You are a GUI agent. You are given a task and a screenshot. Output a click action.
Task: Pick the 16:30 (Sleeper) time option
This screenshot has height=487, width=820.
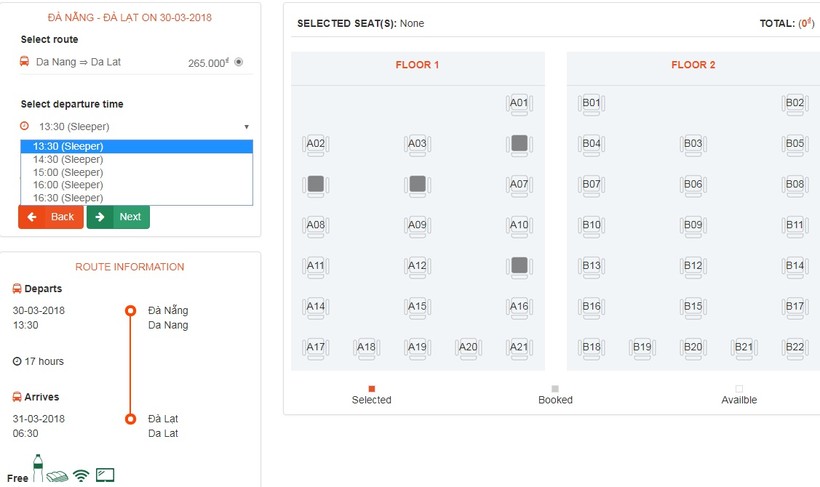coord(68,198)
